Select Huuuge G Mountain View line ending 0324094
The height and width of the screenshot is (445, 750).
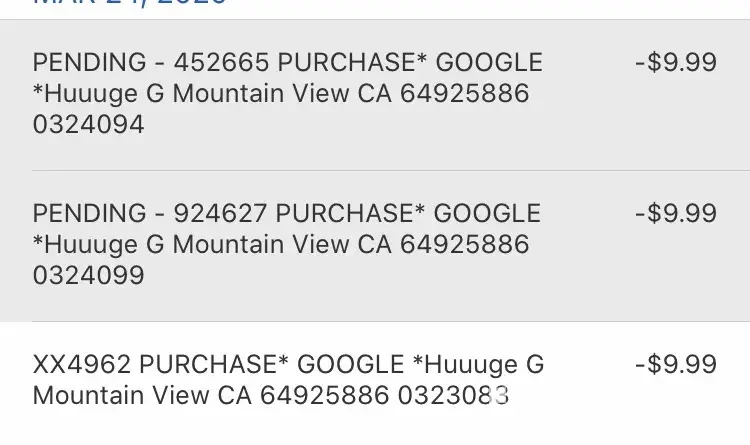point(280,94)
